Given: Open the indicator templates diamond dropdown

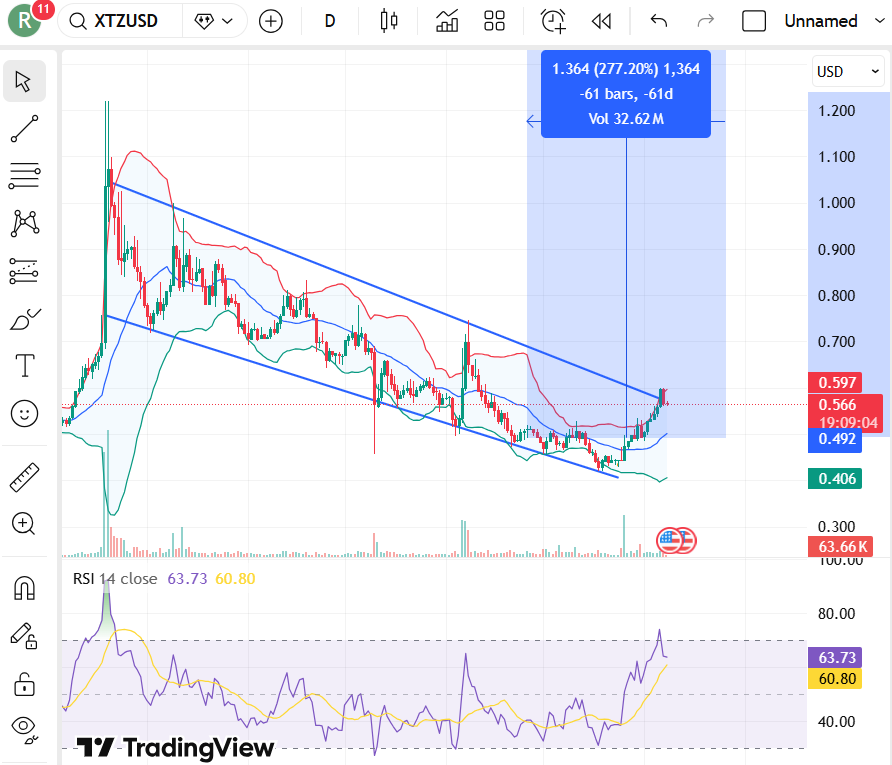Looking at the screenshot, I should 215,20.
